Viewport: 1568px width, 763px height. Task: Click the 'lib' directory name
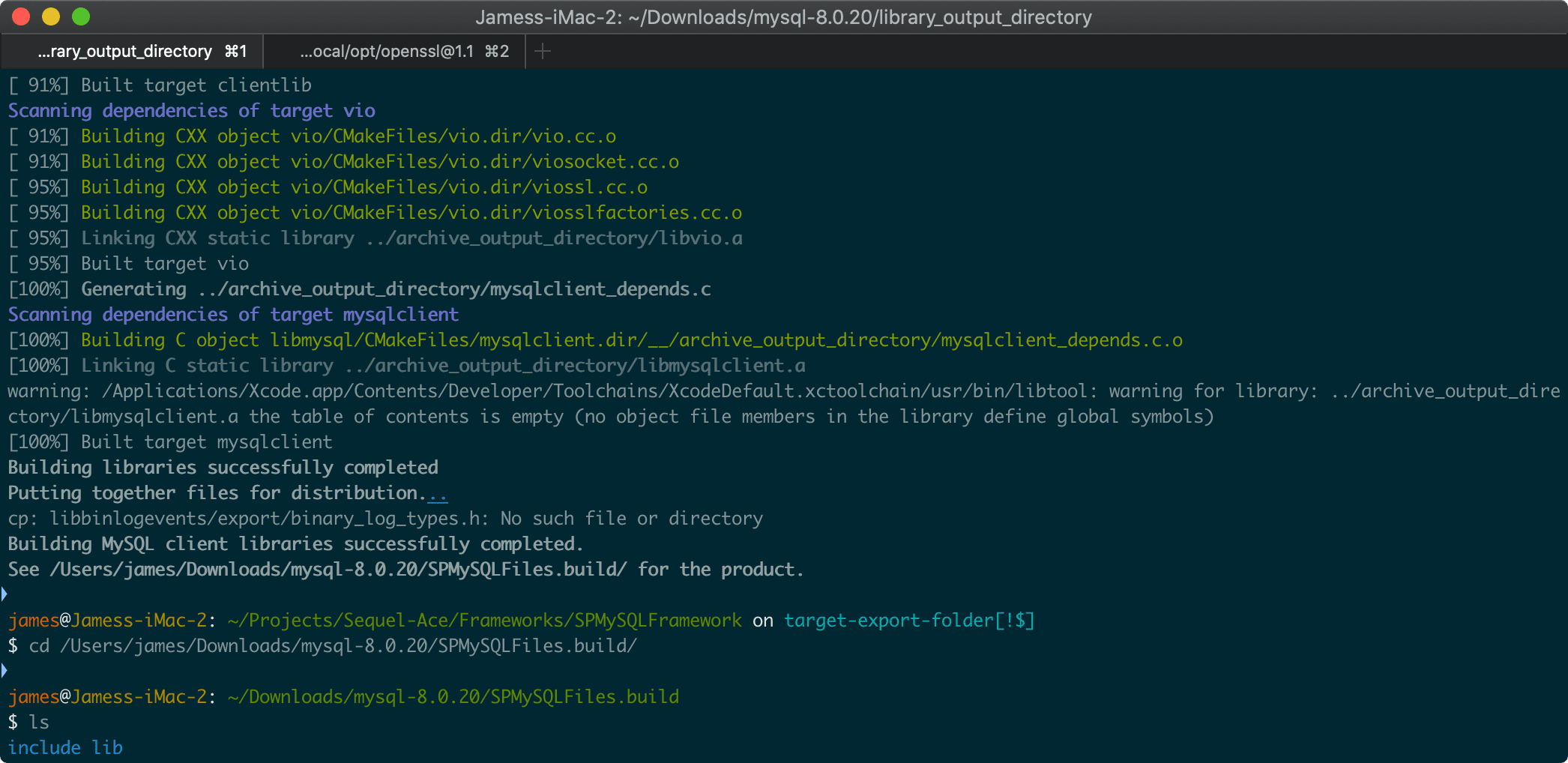point(107,748)
